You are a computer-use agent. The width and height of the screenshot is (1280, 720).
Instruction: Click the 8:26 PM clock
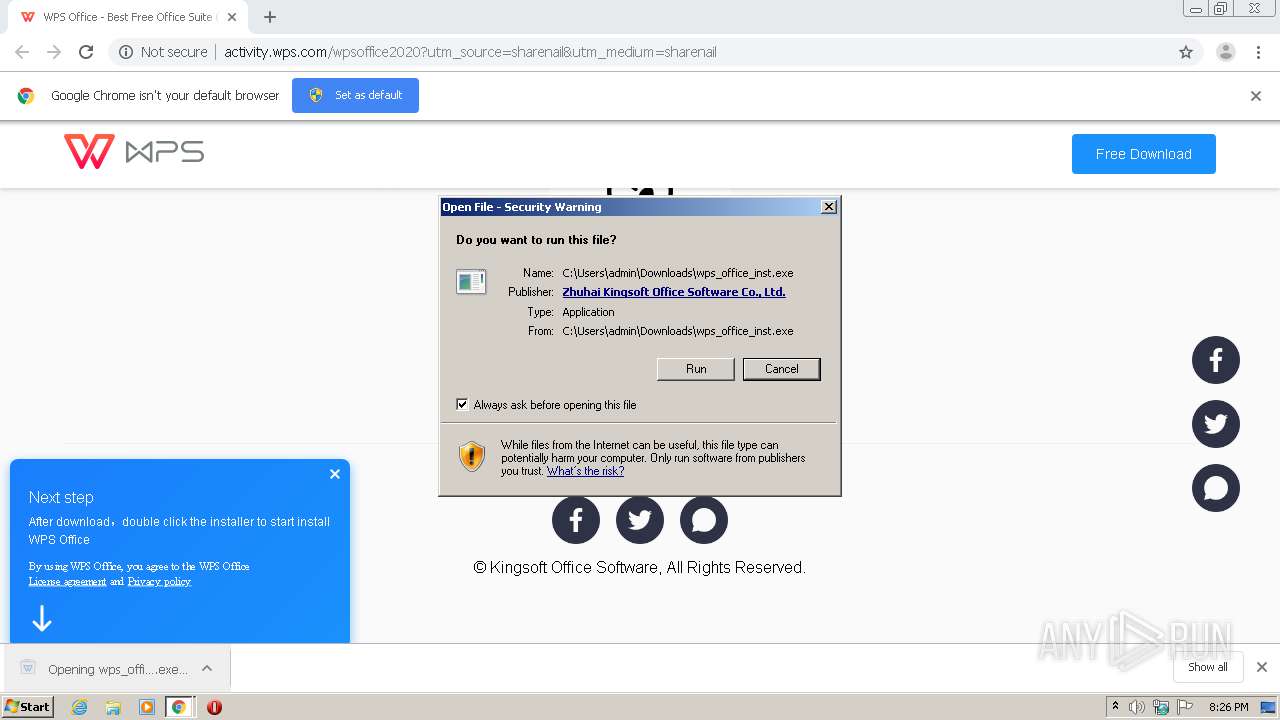(1228, 707)
